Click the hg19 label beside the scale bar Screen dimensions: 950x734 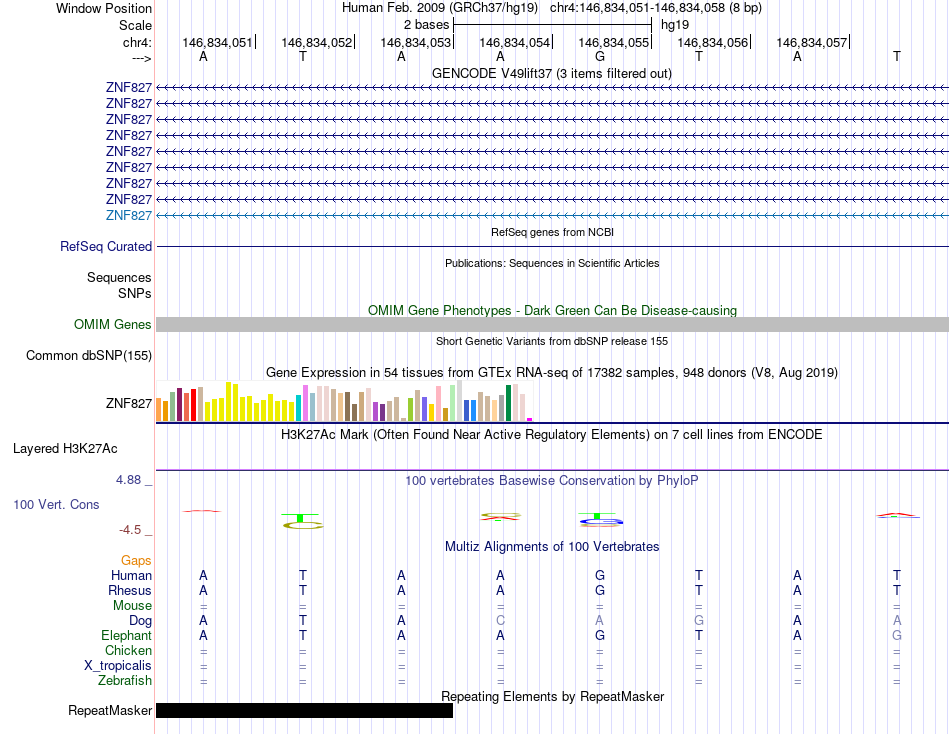[675, 25]
